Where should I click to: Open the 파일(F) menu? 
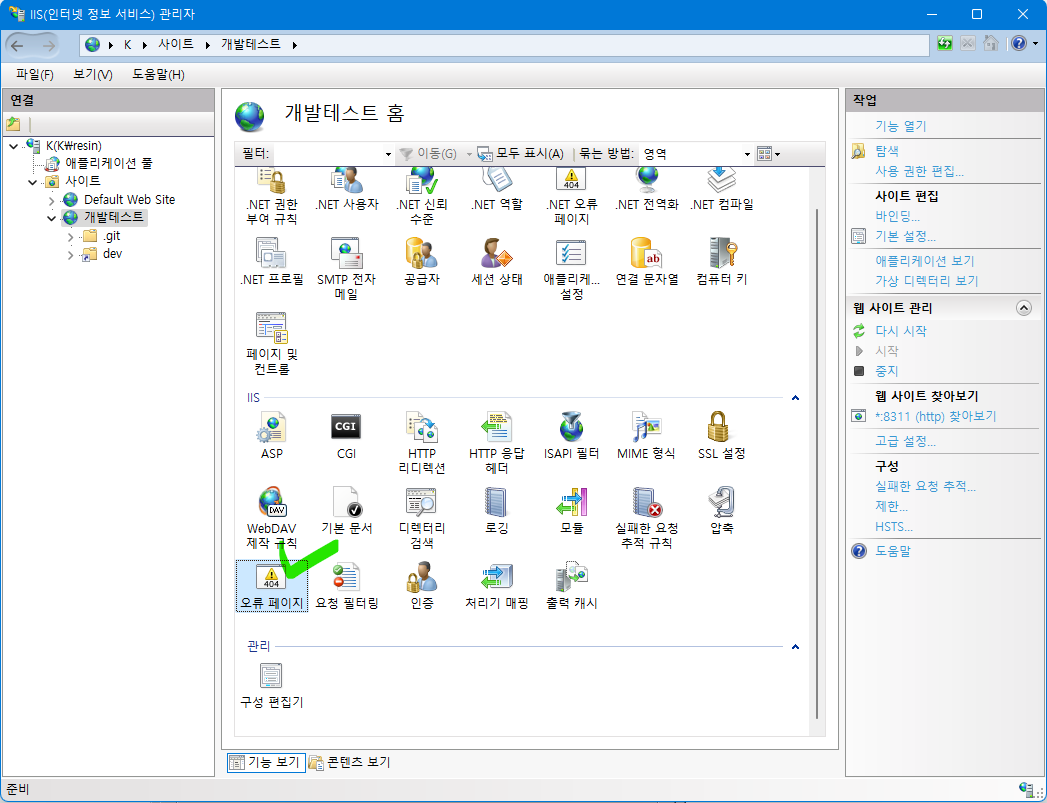[x=35, y=75]
